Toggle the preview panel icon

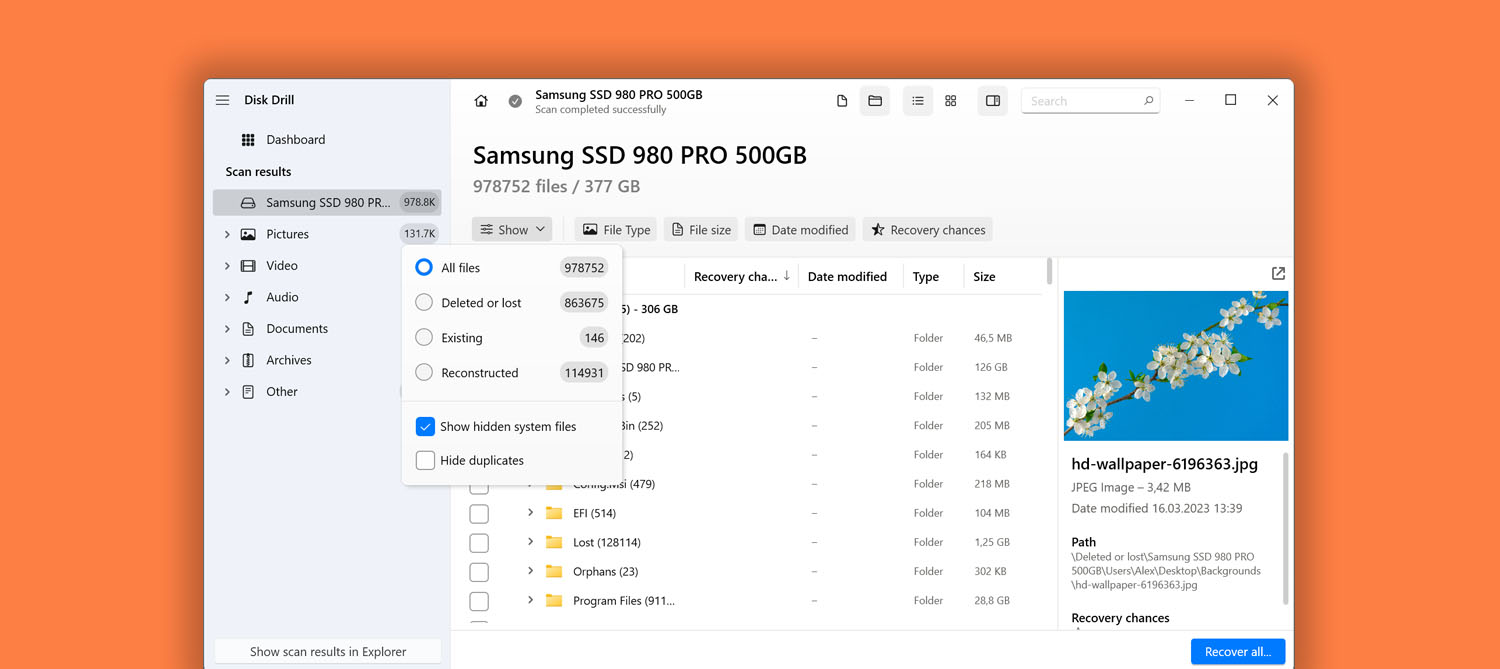991,100
